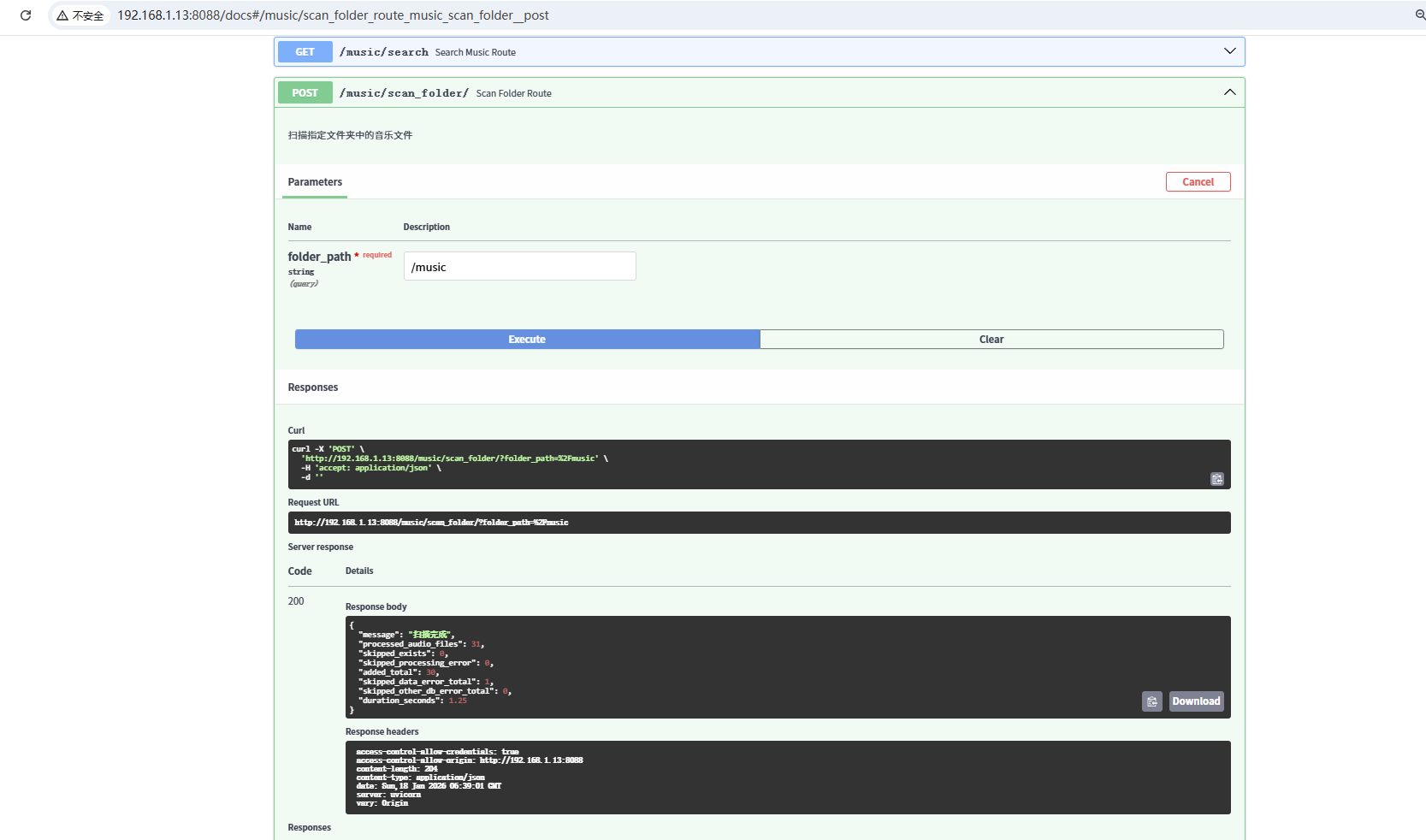The width and height of the screenshot is (1426, 840).
Task: Click the browser address bar URL
Action: click(x=333, y=15)
